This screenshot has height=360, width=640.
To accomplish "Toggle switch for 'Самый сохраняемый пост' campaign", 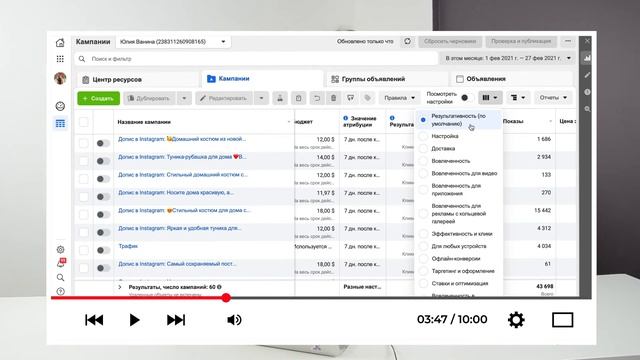I will (103, 268).
